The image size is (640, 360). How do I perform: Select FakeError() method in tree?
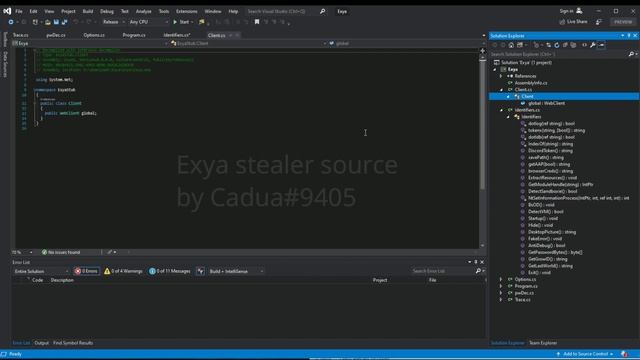point(545,239)
